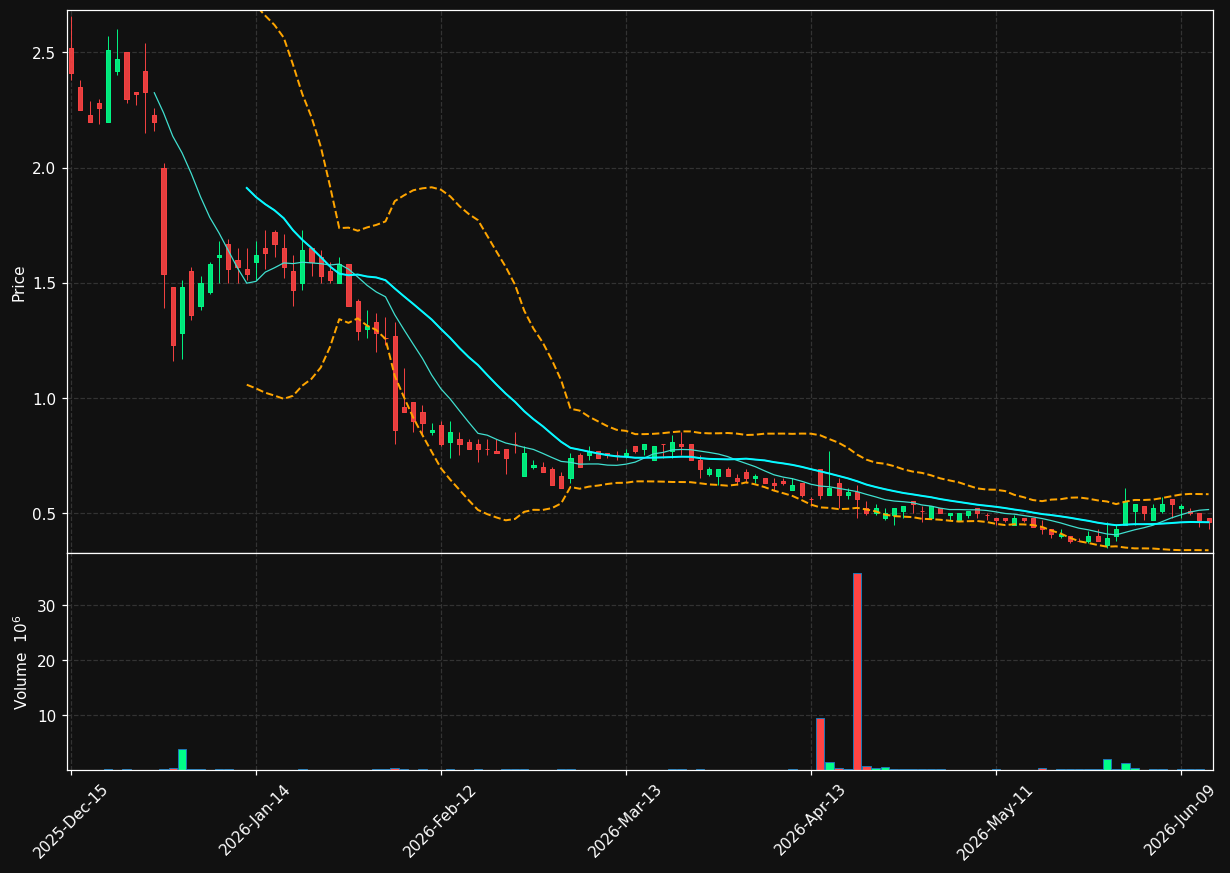Screen dimensions: 1230x873
Task: Click the 2026-Mar-13 date label
Action: click(x=625, y=821)
